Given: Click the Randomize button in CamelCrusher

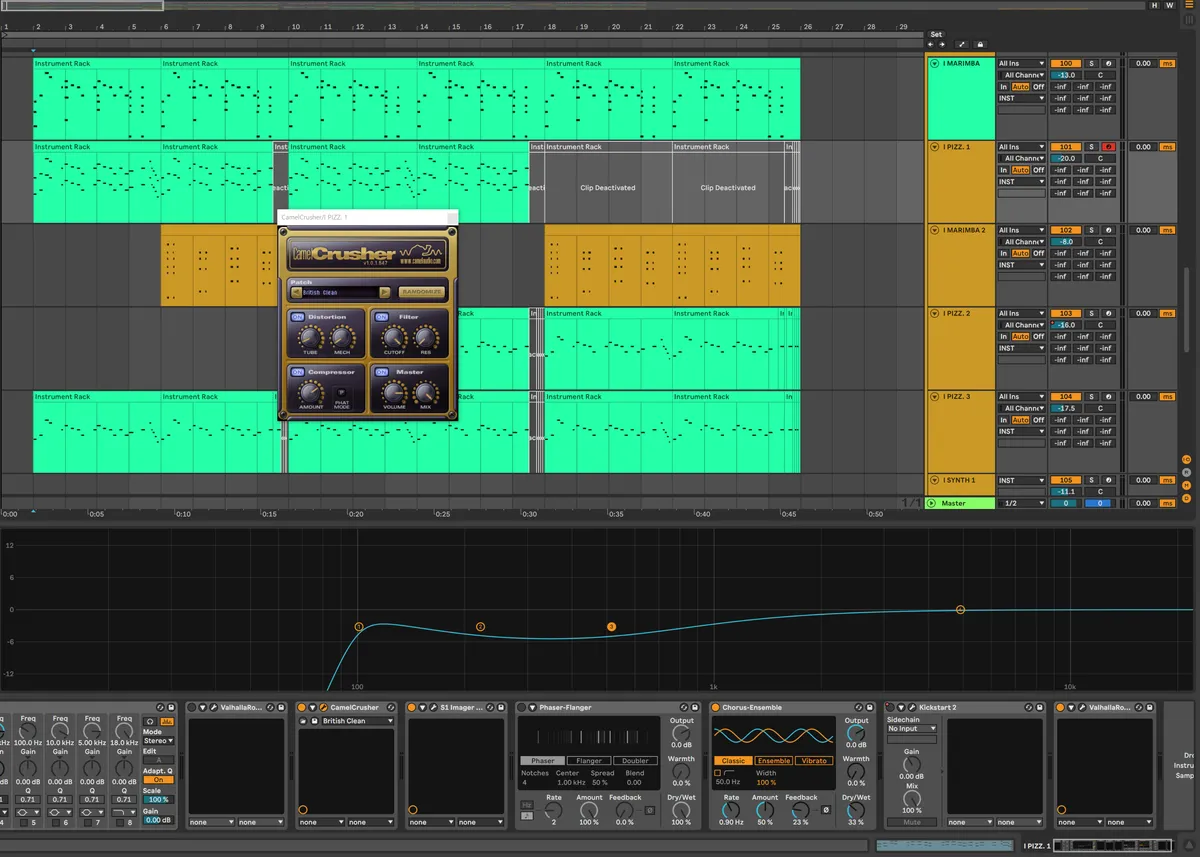Looking at the screenshot, I should [x=420, y=293].
